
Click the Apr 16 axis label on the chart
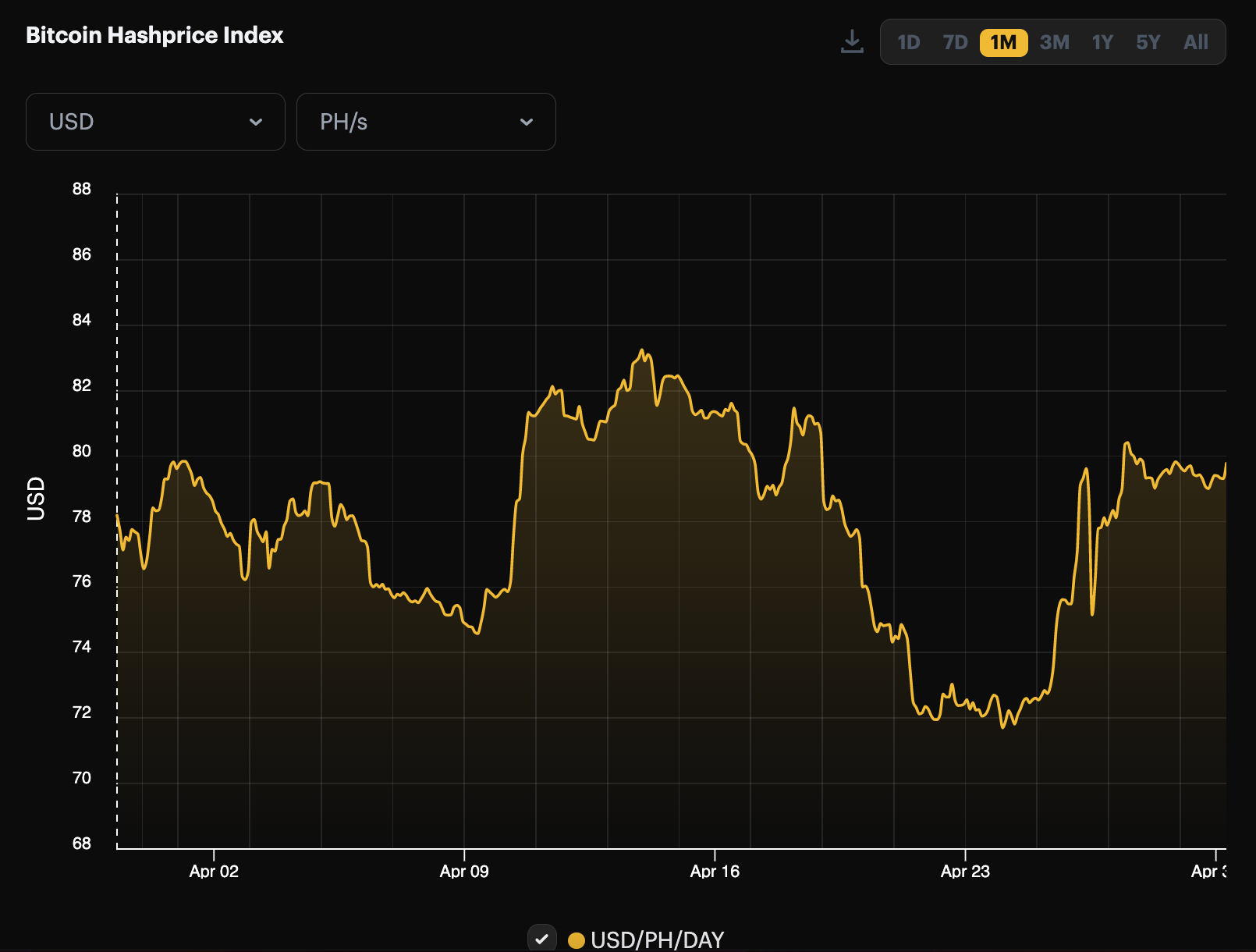pyautogui.click(x=715, y=872)
